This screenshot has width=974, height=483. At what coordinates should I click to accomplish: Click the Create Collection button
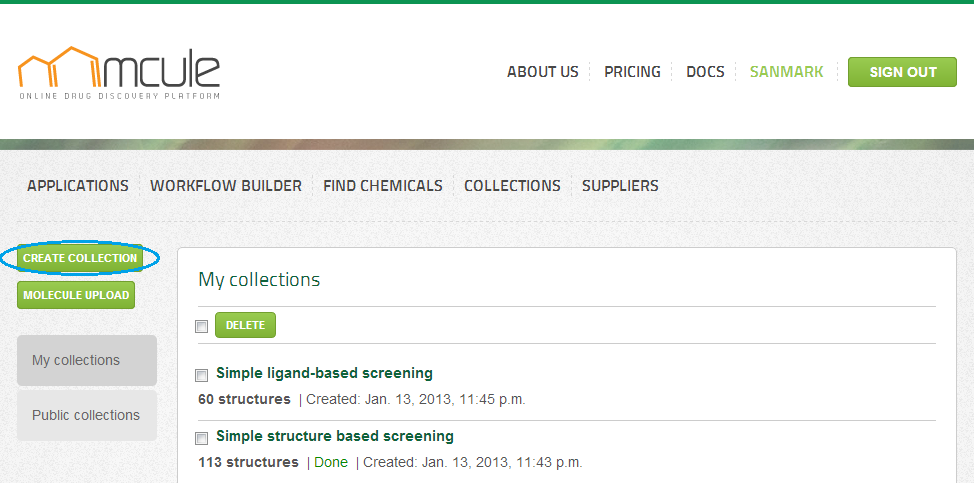pyautogui.click(x=80, y=258)
